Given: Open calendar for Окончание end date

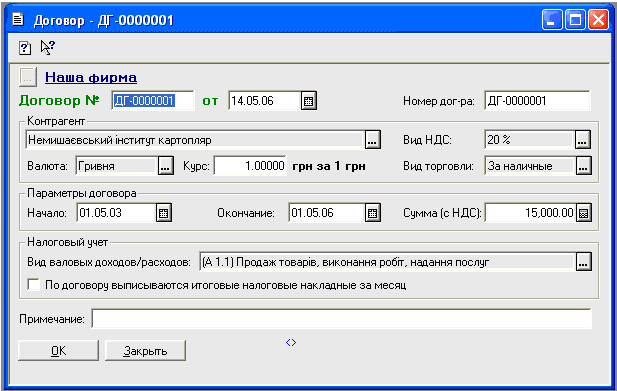Looking at the screenshot, I should tap(373, 213).
